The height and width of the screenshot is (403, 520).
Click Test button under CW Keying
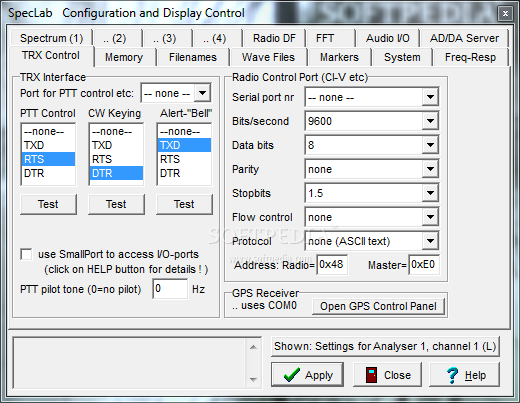[x=116, y=204]
